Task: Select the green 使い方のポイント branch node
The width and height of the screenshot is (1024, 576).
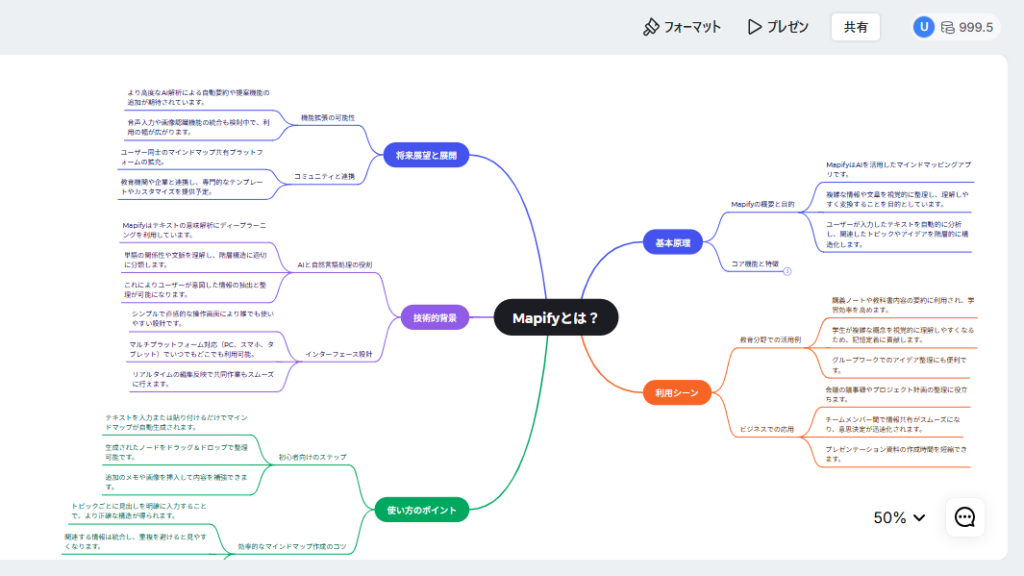Action: tap(421, 511)
